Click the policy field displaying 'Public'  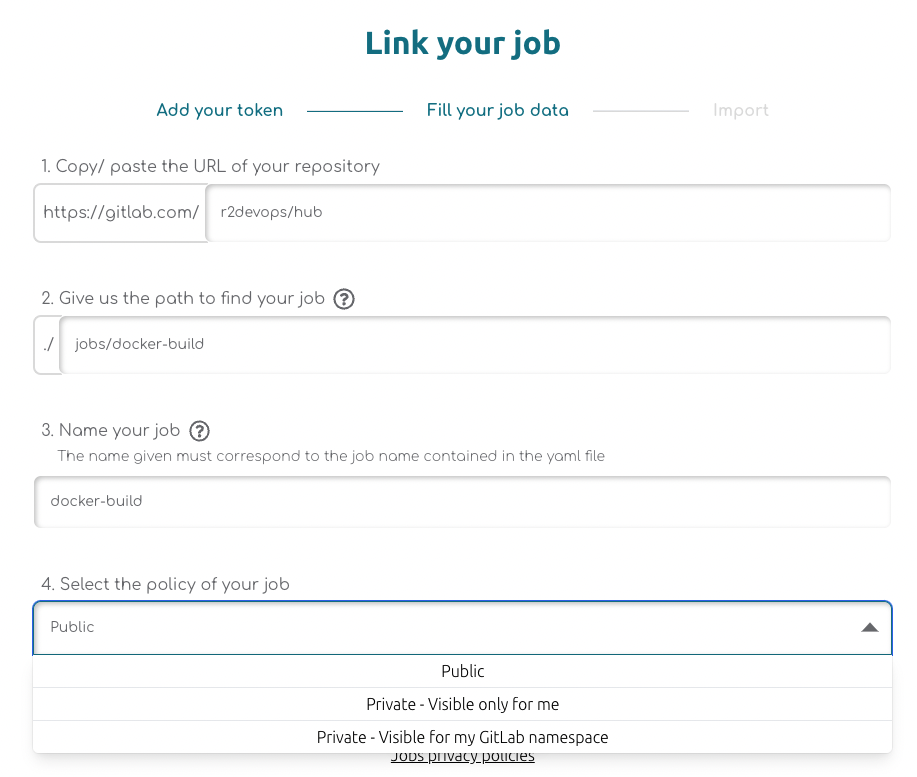[400, 627]
